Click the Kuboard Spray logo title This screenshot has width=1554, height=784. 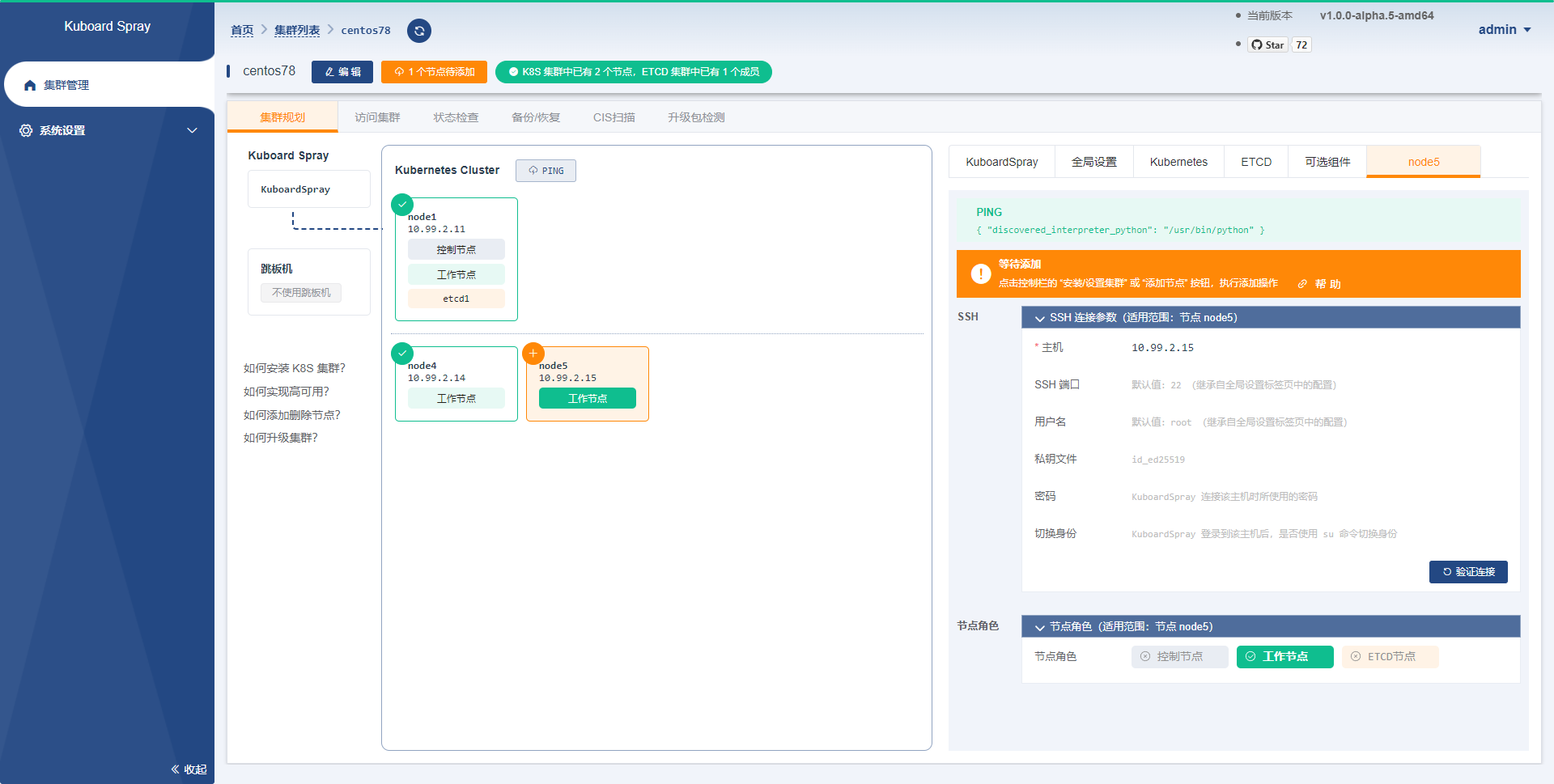(108, 26)
